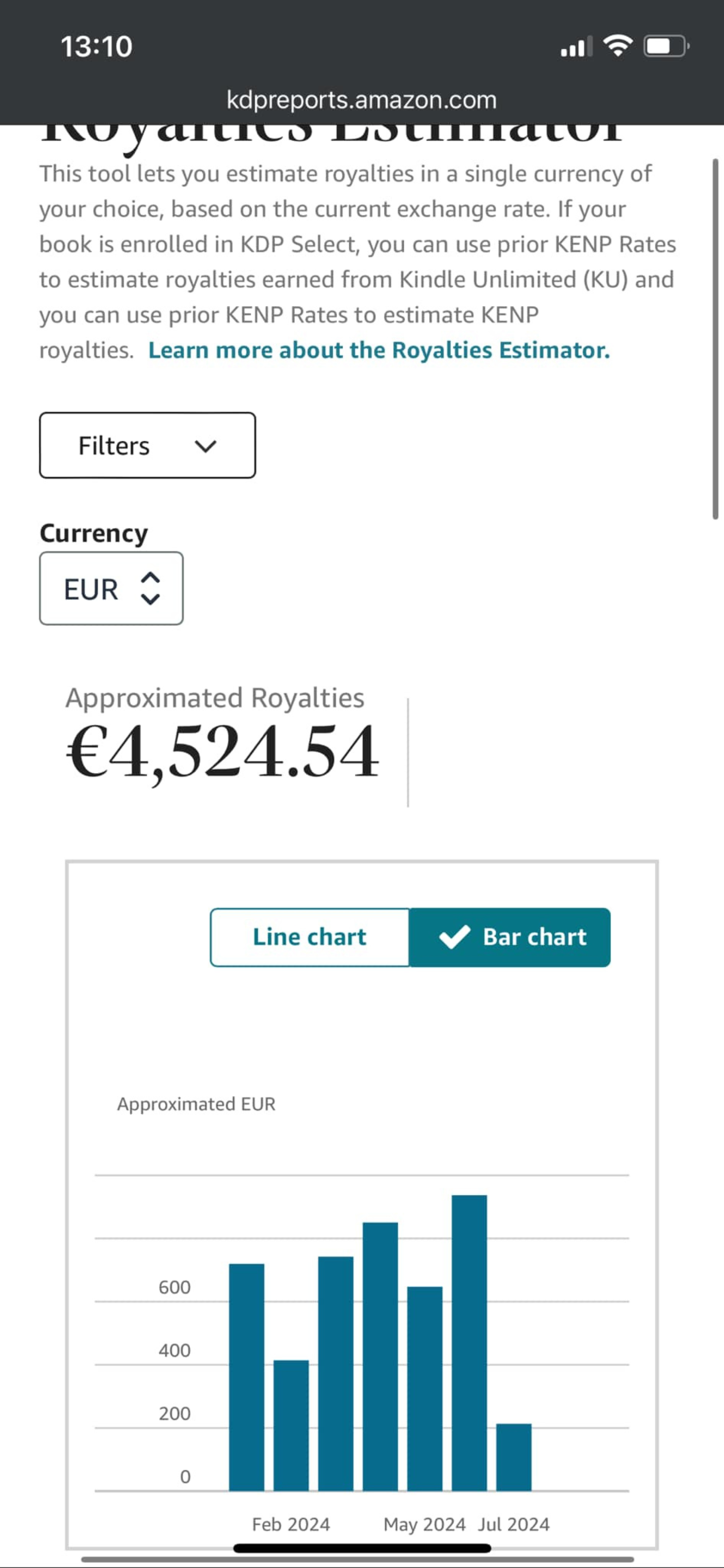The height and width of the screenshot is (1568, 724).
Task: Switch to Line chart view
Action: tap(310, 937)
